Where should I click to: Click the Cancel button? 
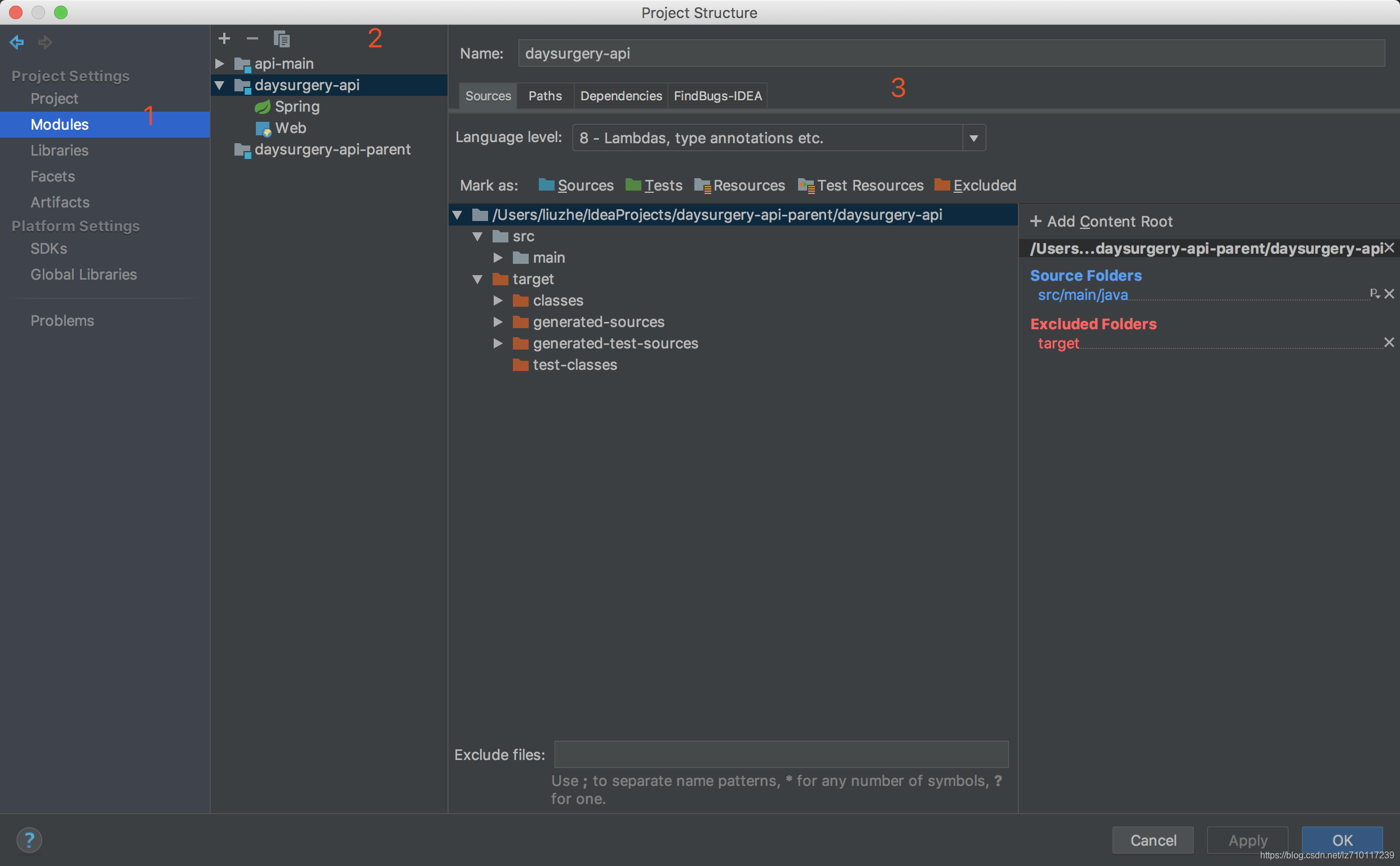[1153, 840]
